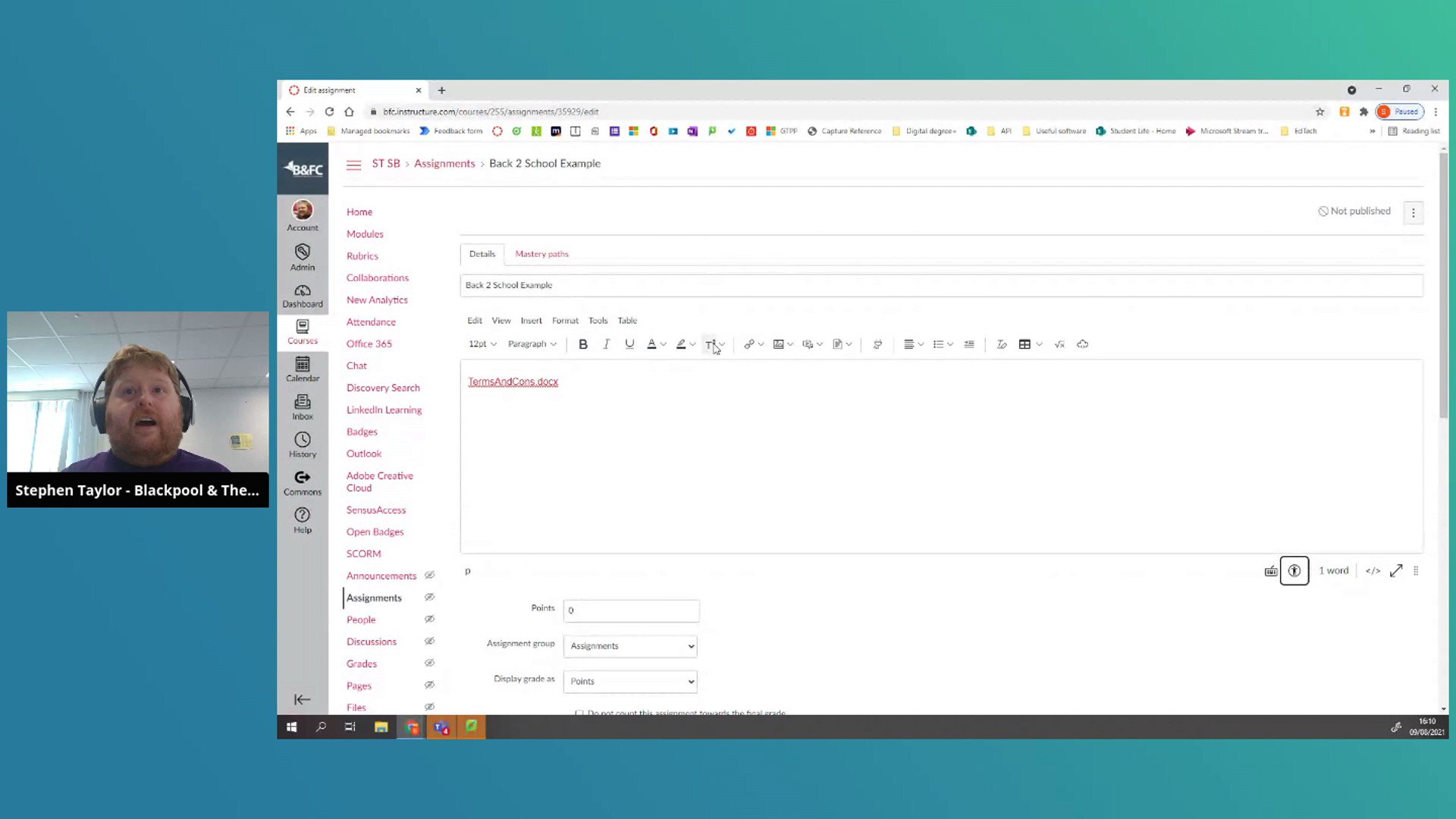Clear text formatting
The image size is (1456, 819).
click(x=1002, y=344)
